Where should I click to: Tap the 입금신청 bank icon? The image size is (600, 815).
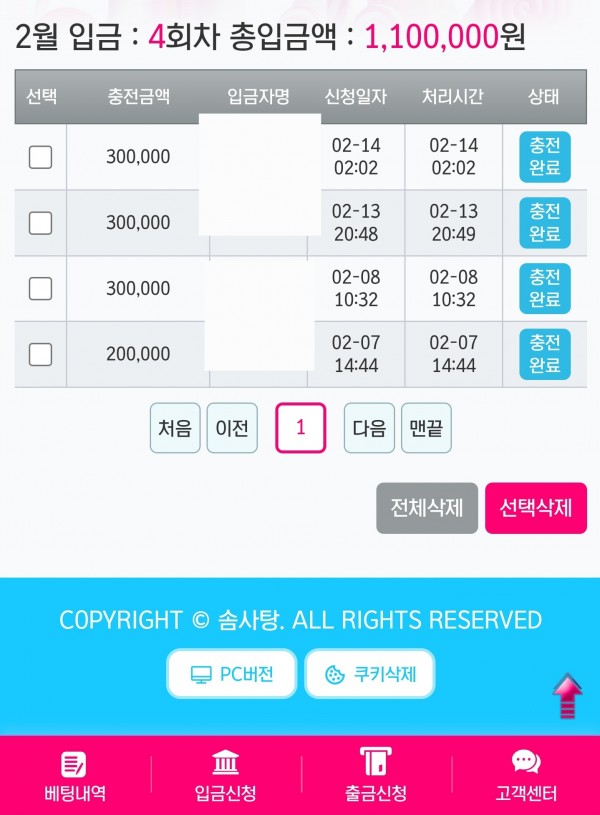[225, 763]
